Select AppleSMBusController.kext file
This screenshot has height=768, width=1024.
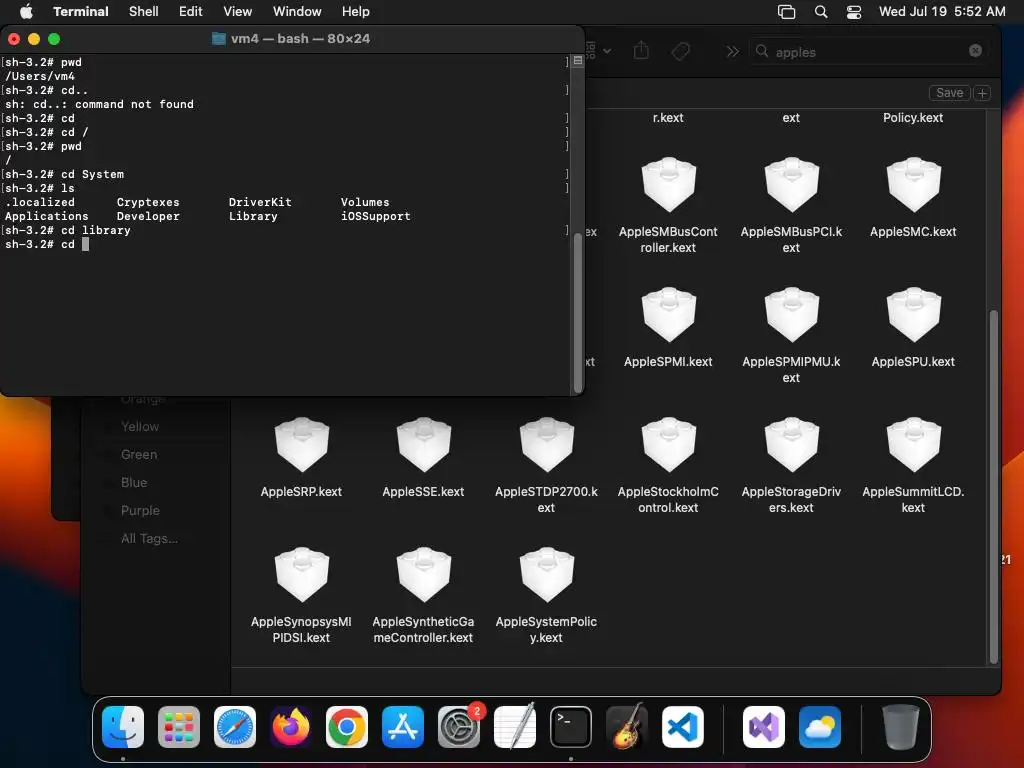[668, 206]
